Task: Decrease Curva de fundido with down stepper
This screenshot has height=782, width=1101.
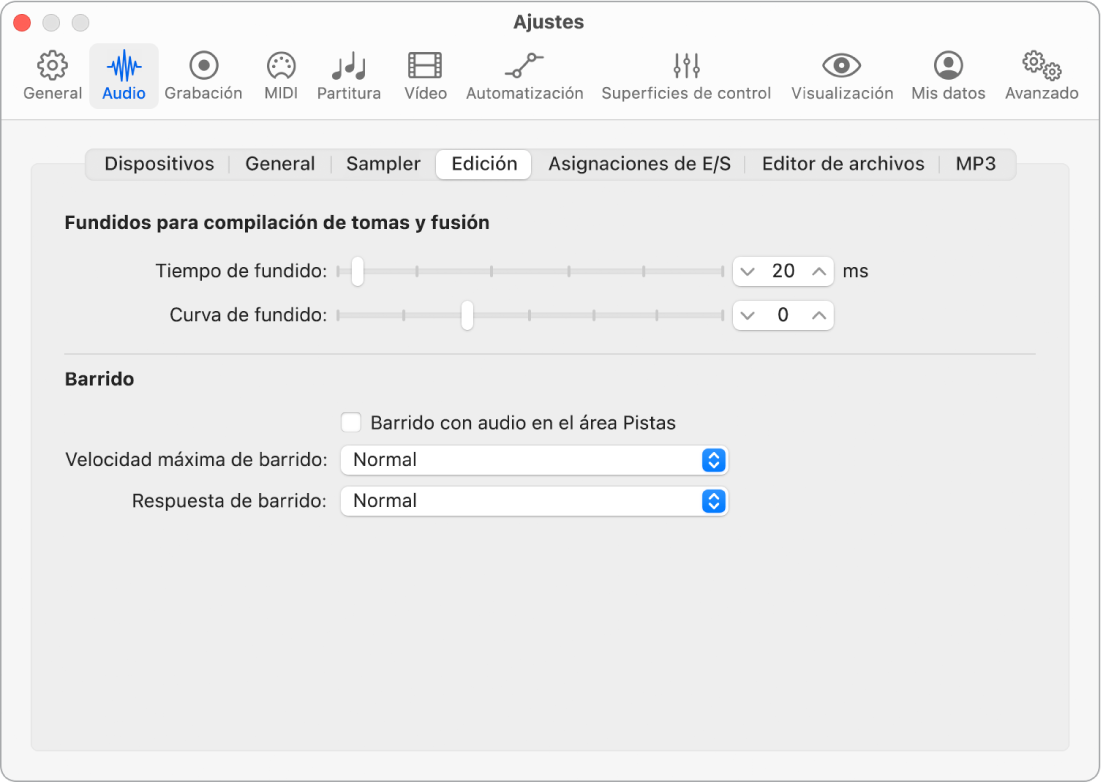Action: coord(749,315)
